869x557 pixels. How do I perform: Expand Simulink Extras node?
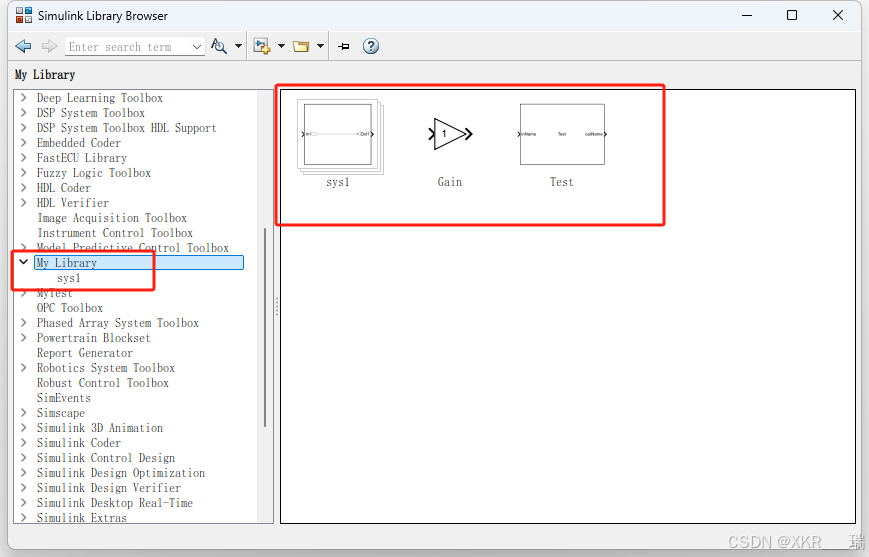(x=23, y=517)
